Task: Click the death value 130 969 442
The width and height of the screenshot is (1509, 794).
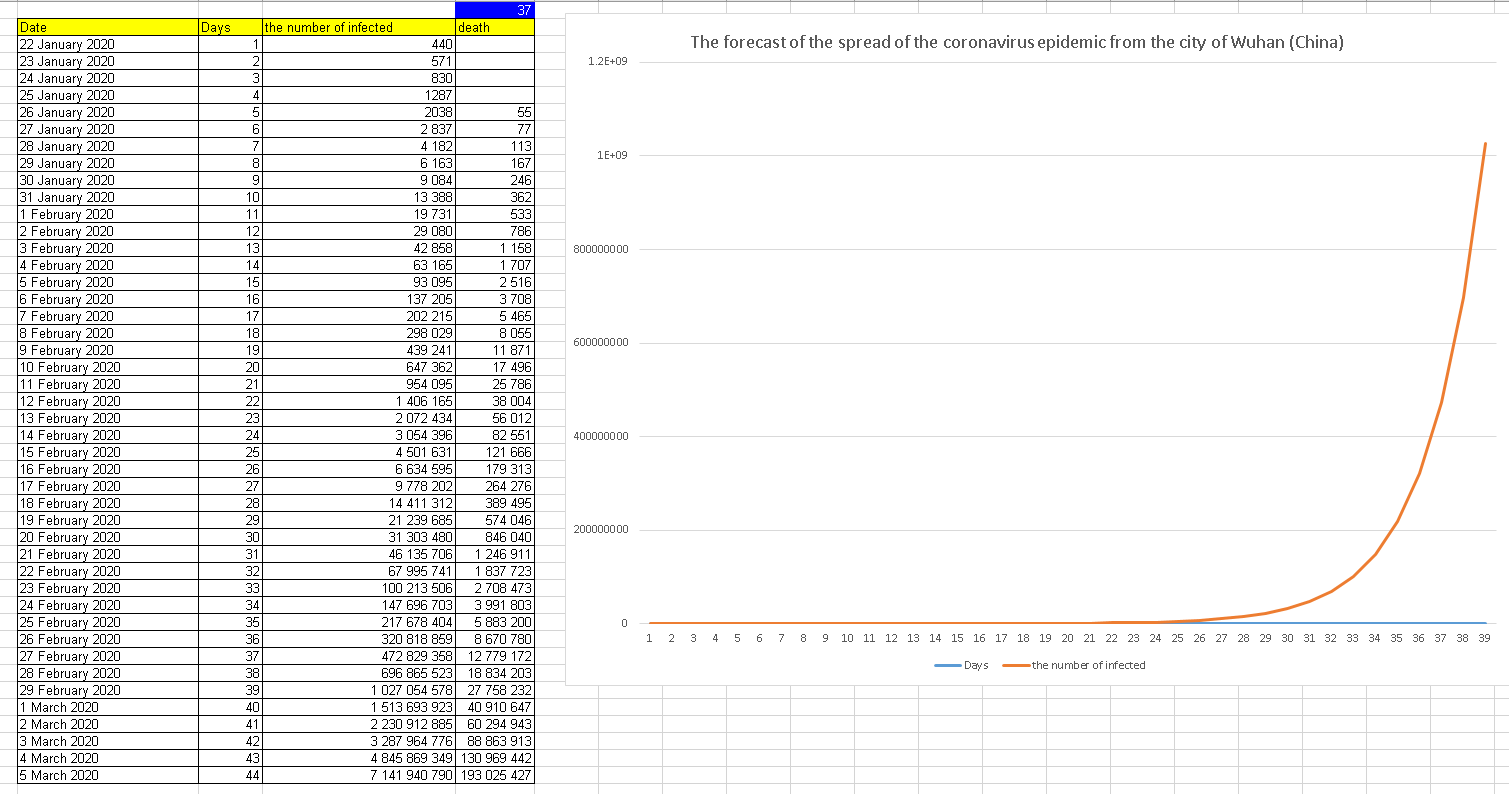Action: point(494,759)
